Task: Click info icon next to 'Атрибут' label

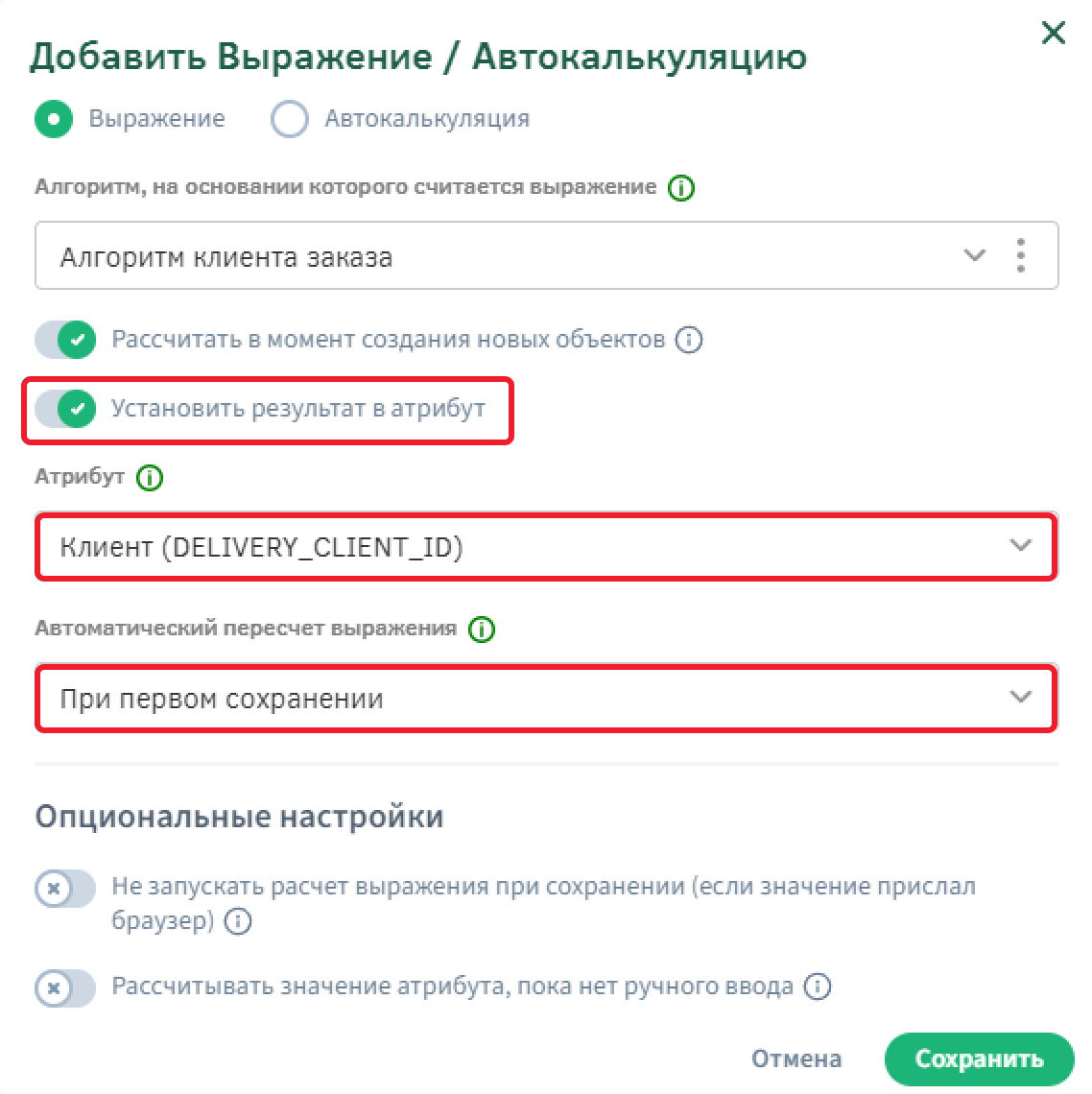Action: coord(150,477)
